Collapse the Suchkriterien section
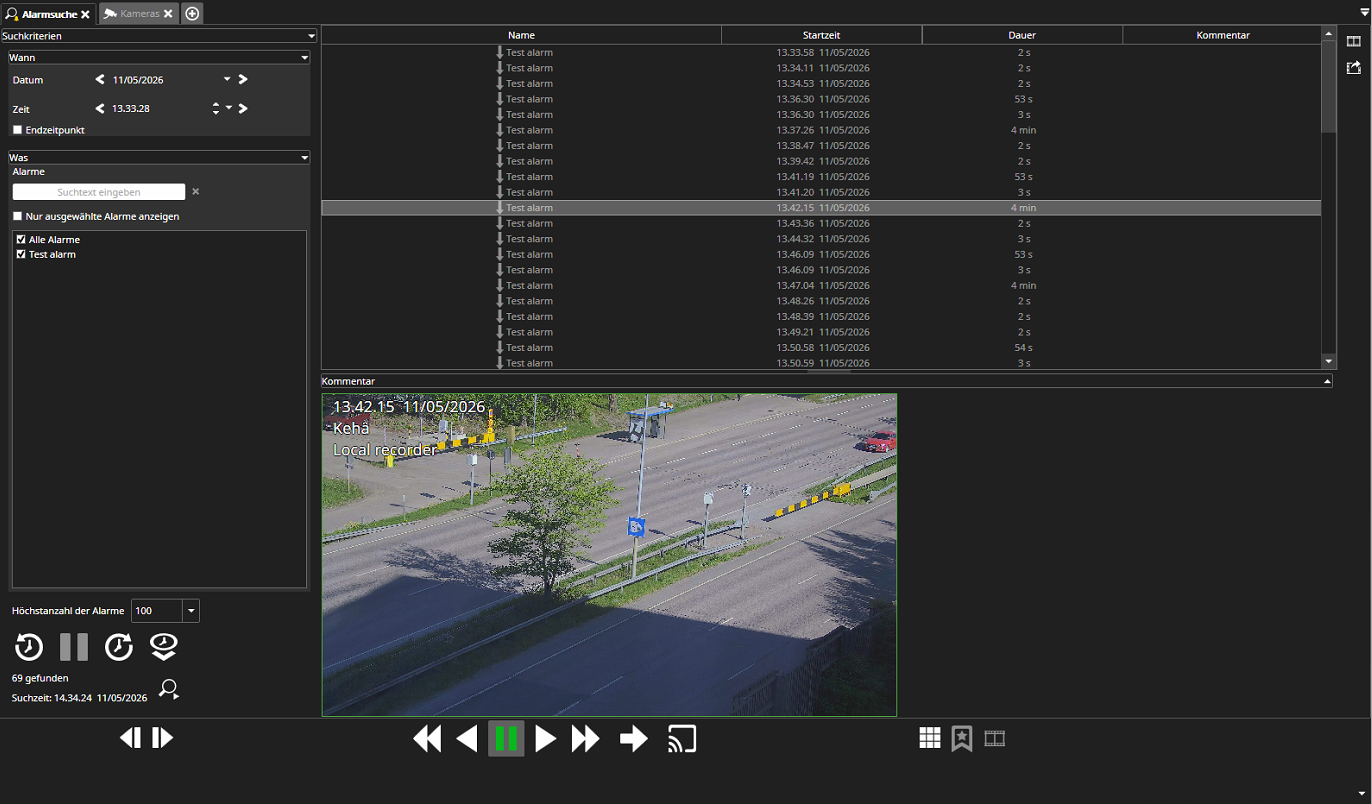 312,36
